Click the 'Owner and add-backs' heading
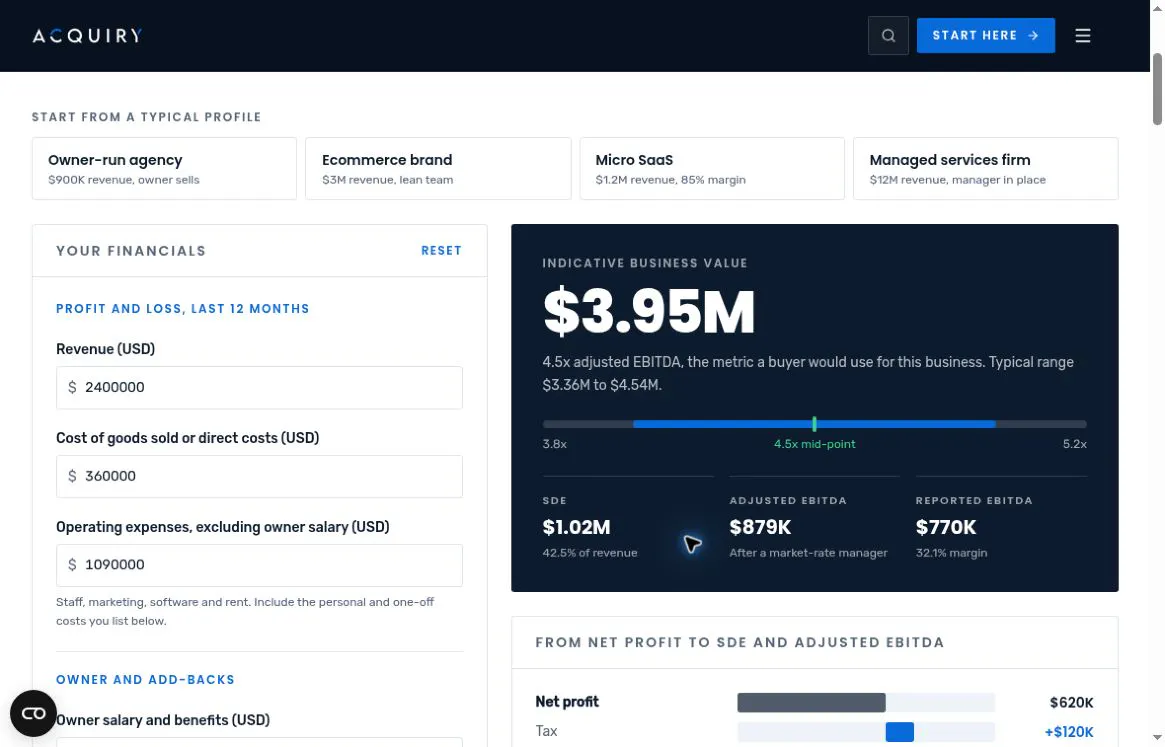 click(x=146, y=680)
